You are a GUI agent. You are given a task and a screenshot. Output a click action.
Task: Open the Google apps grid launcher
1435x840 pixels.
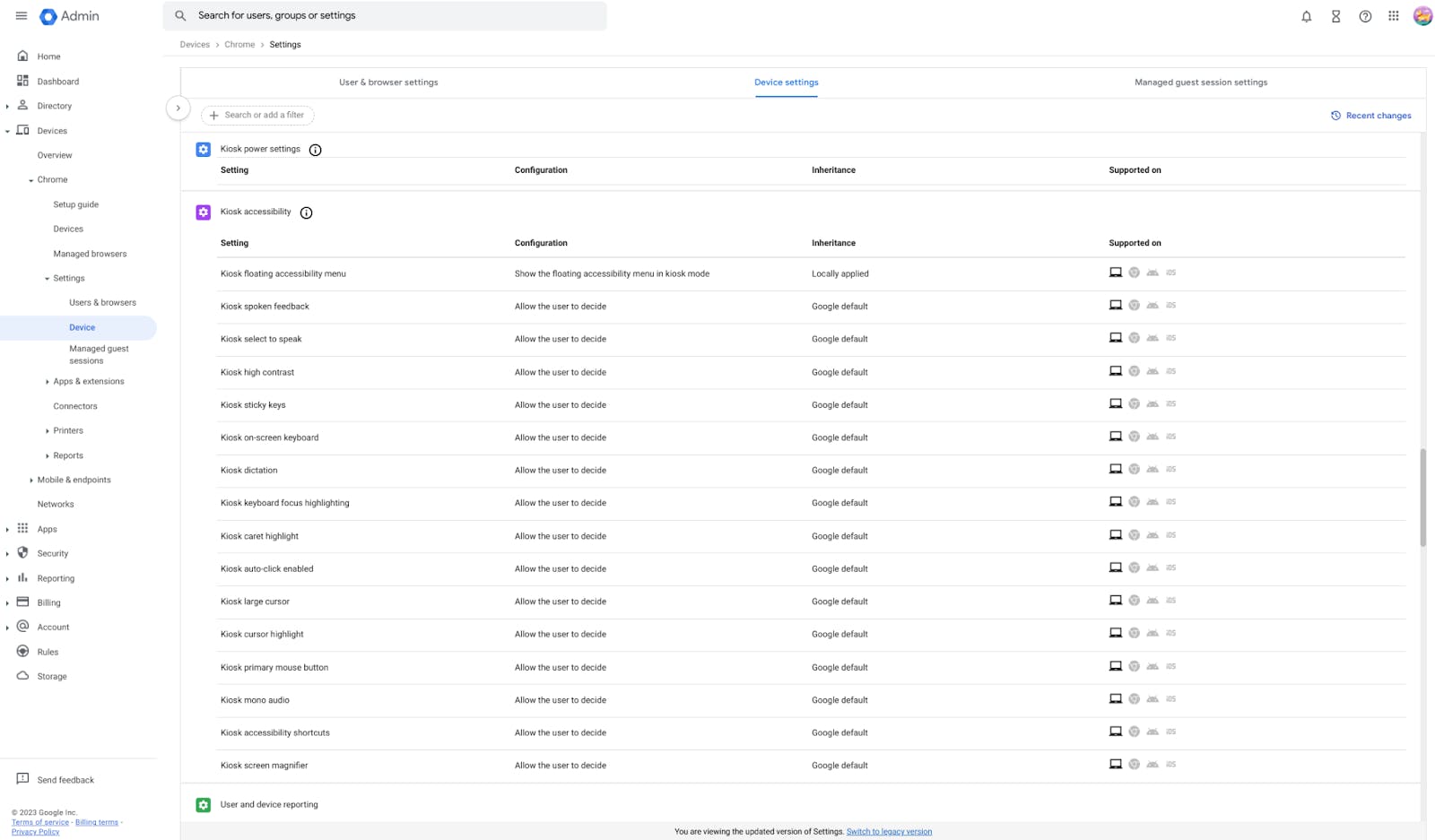pos(1393,15)
